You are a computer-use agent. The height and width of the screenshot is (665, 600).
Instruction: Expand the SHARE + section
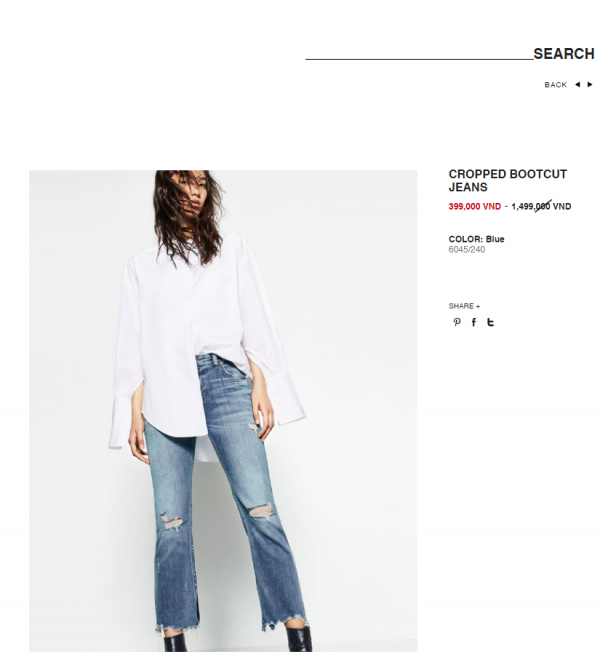464,306
